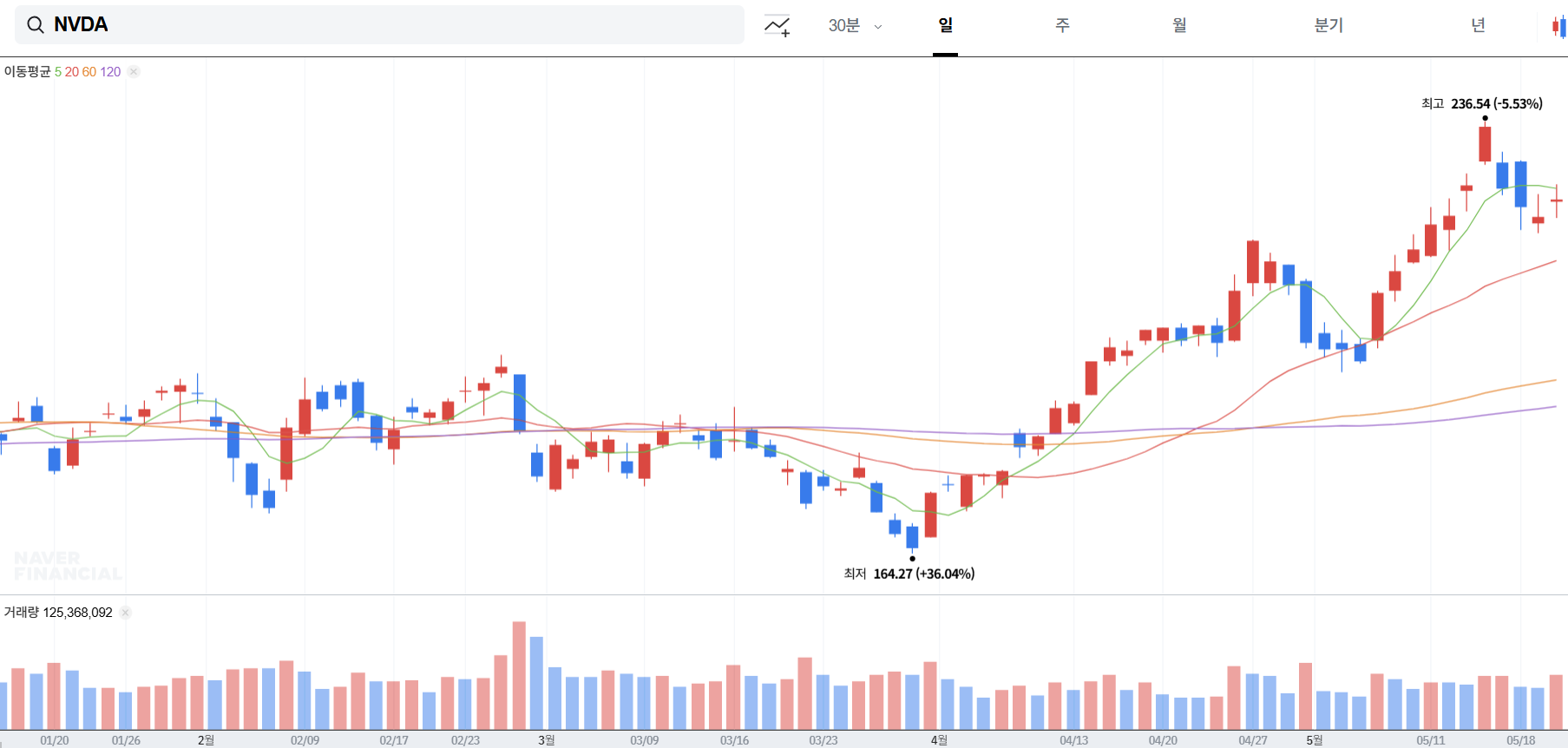Click the 02/23 date axis label
Screen dimensions: 1568x748
[465, 740]
